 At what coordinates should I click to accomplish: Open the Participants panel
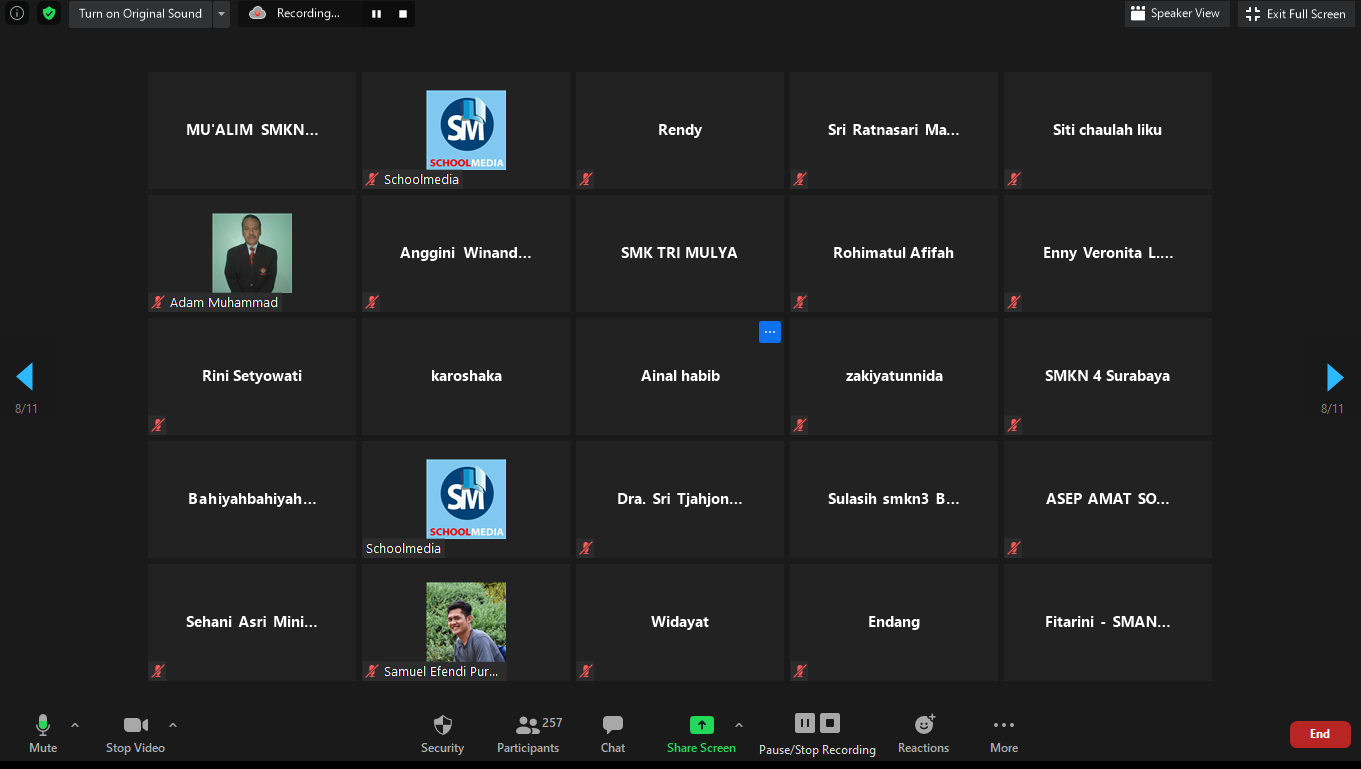(x=528, y=726)
